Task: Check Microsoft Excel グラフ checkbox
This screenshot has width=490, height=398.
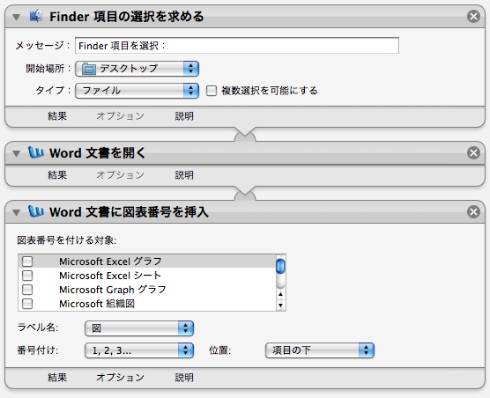Action: pos(27,261)
